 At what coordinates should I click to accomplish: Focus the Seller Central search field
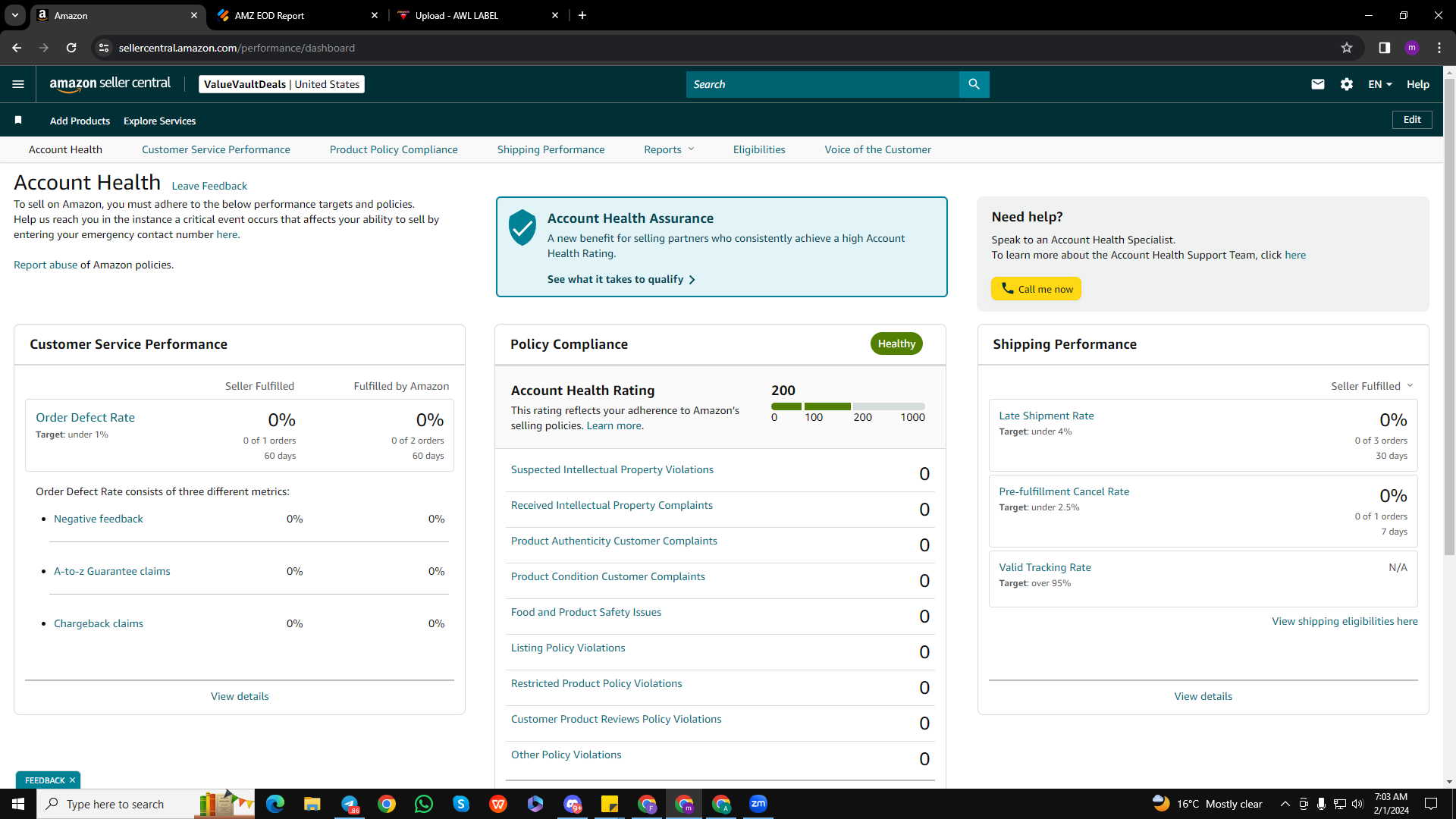tap(823, 84)
